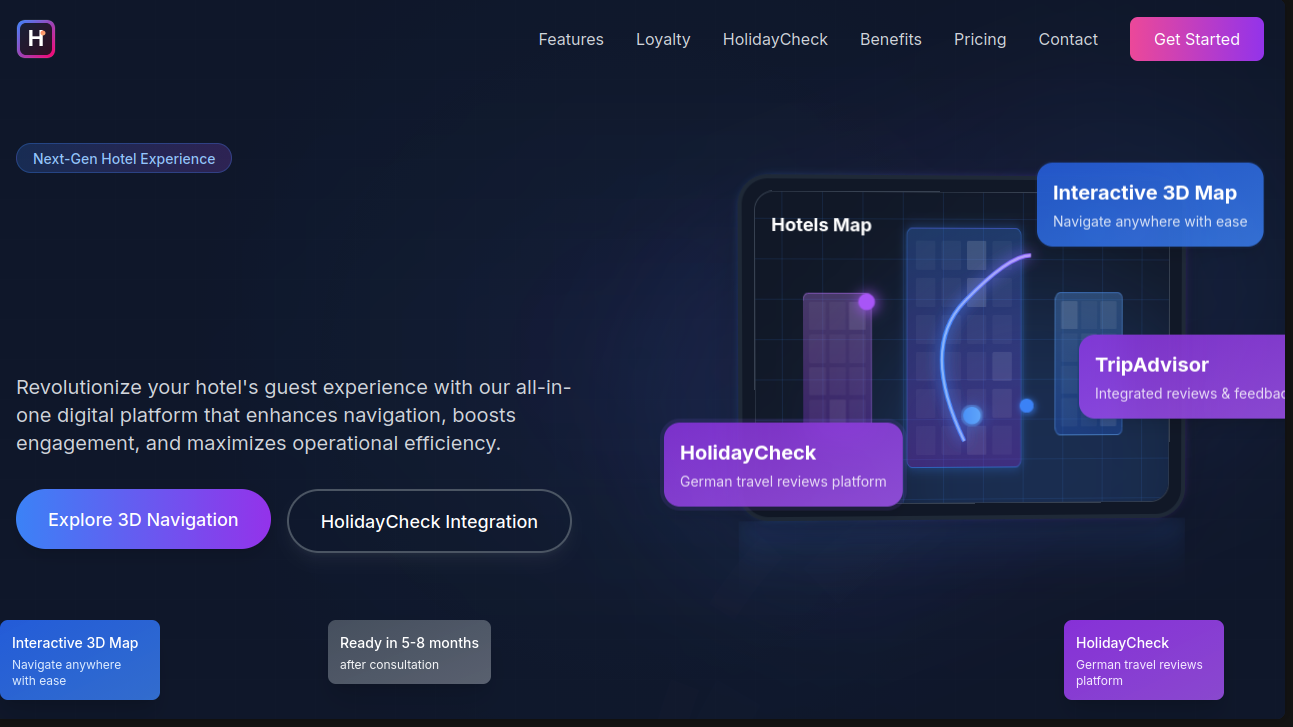Click the tall center building on the map
1293x727 pixels.
coord(964,347)
